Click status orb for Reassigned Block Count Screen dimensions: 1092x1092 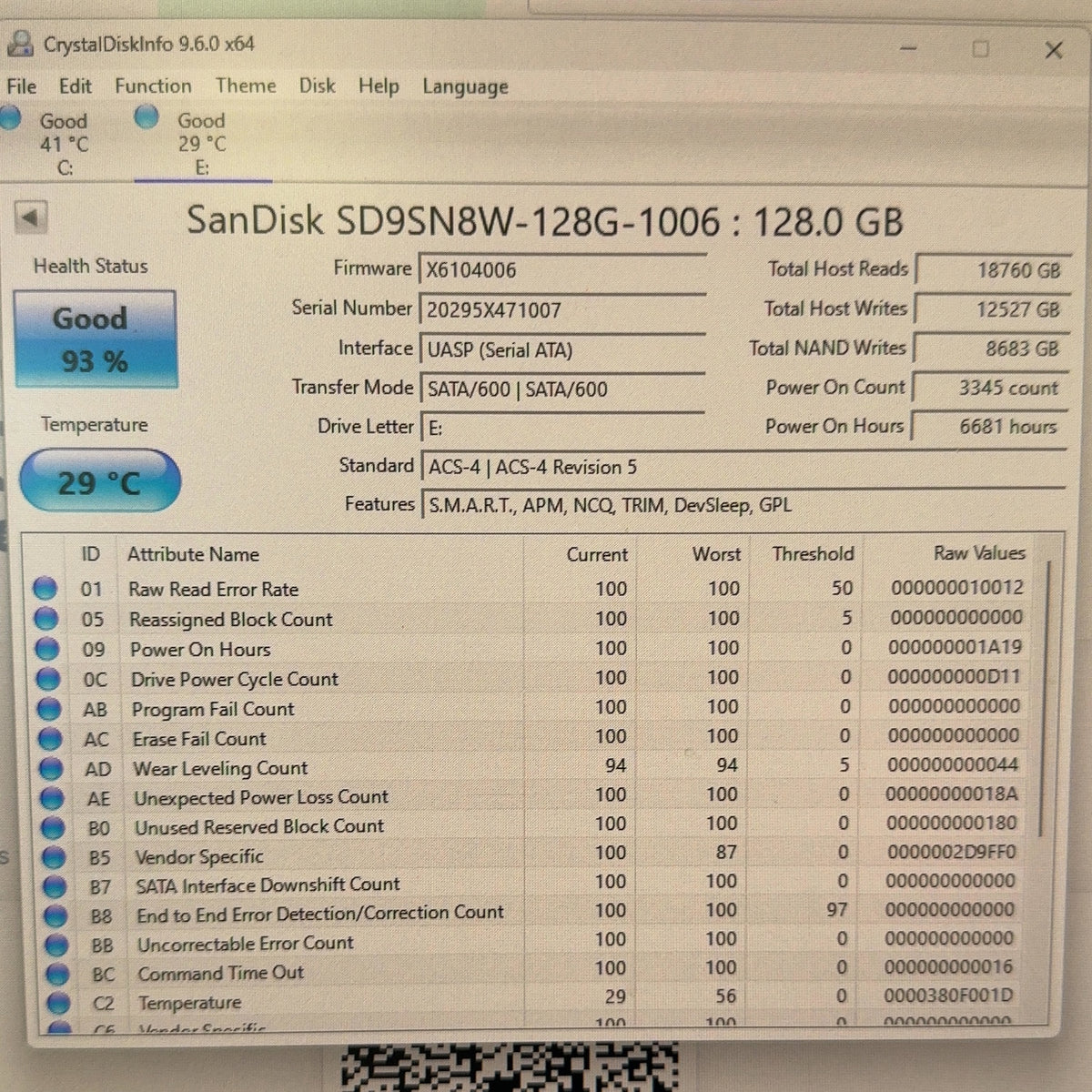45,619
